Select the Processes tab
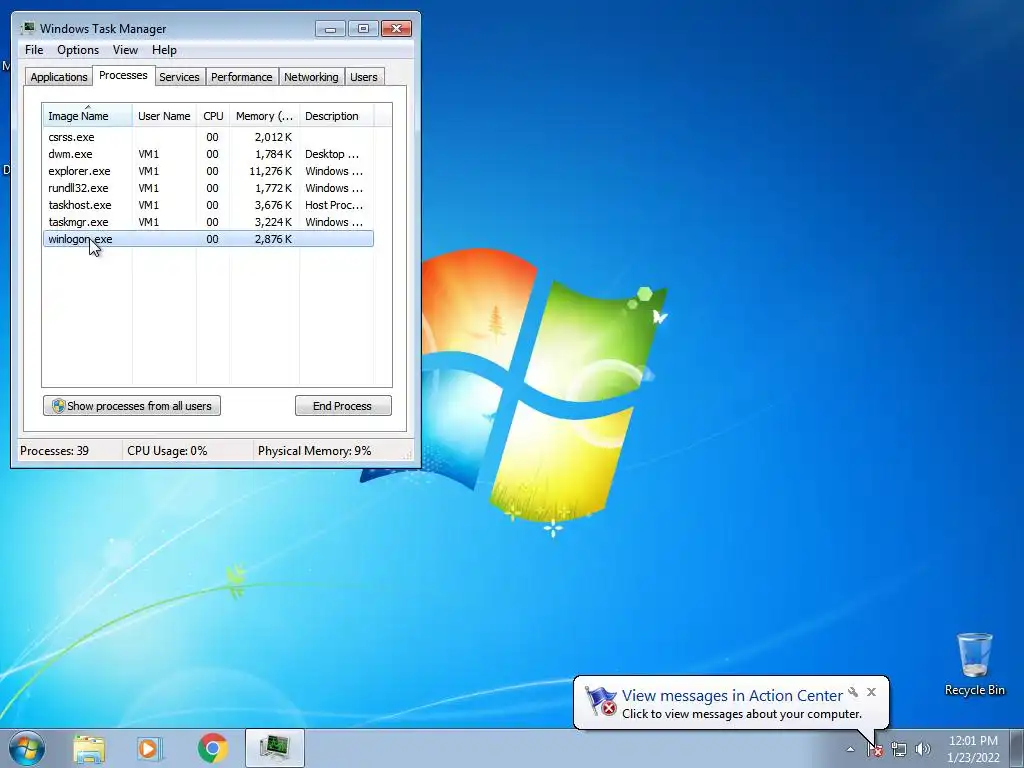This screenshot has height=768, width=1024. (x=123, y=75)
